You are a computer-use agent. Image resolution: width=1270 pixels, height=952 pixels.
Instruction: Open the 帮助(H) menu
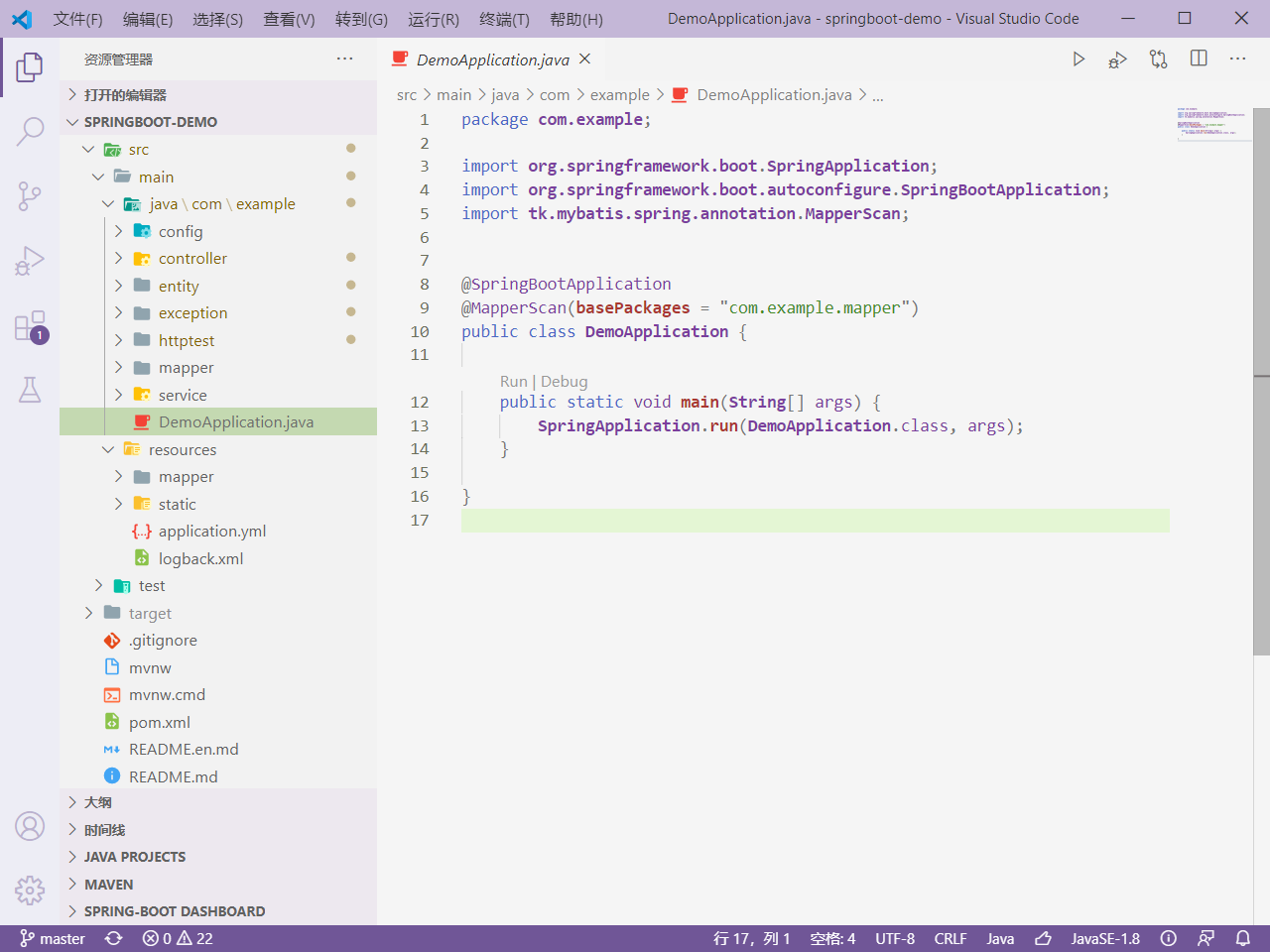pyautogui.click(x=576, y=19)
